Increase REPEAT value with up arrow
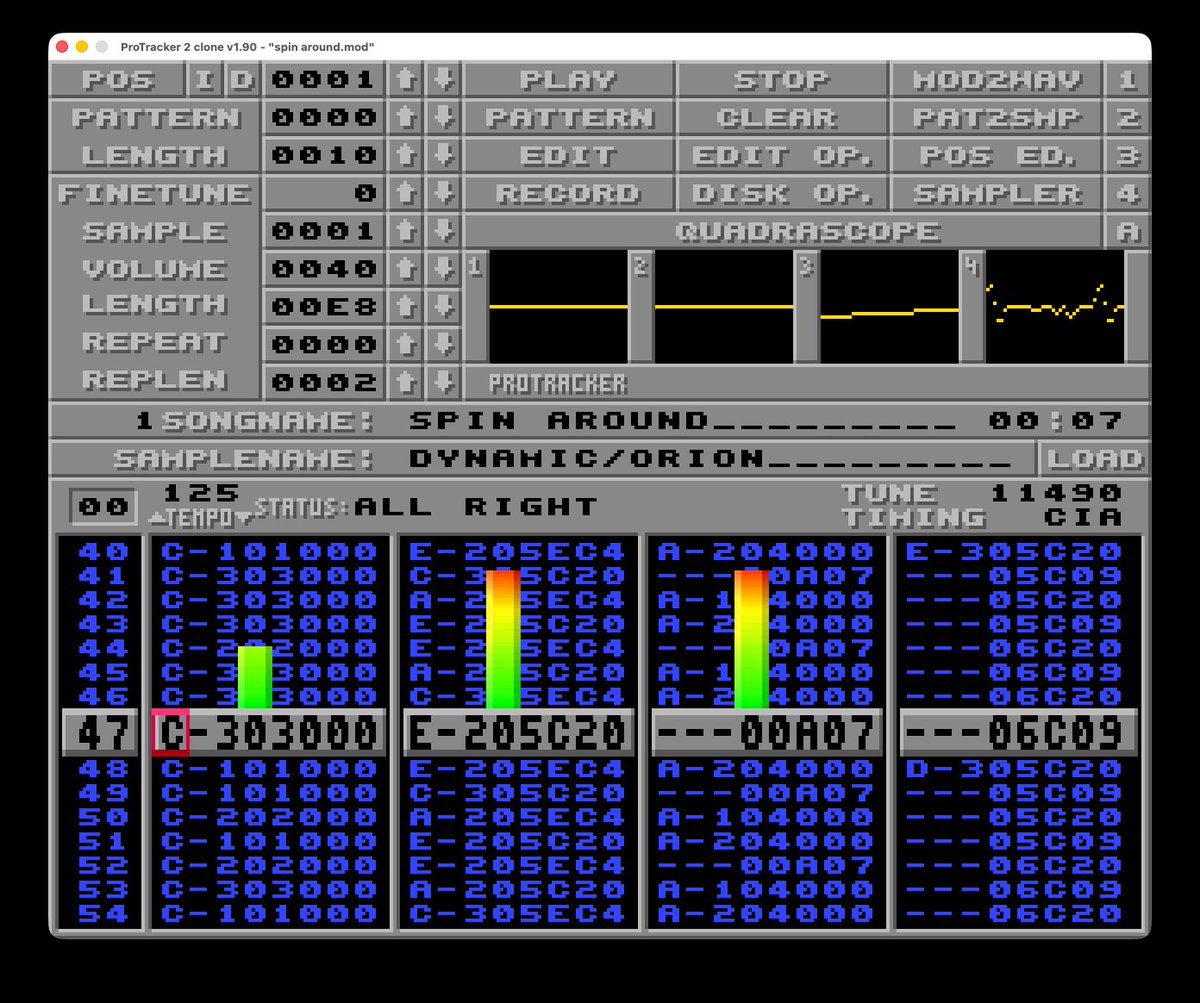 pyautogui.click(x=405, y=344)
